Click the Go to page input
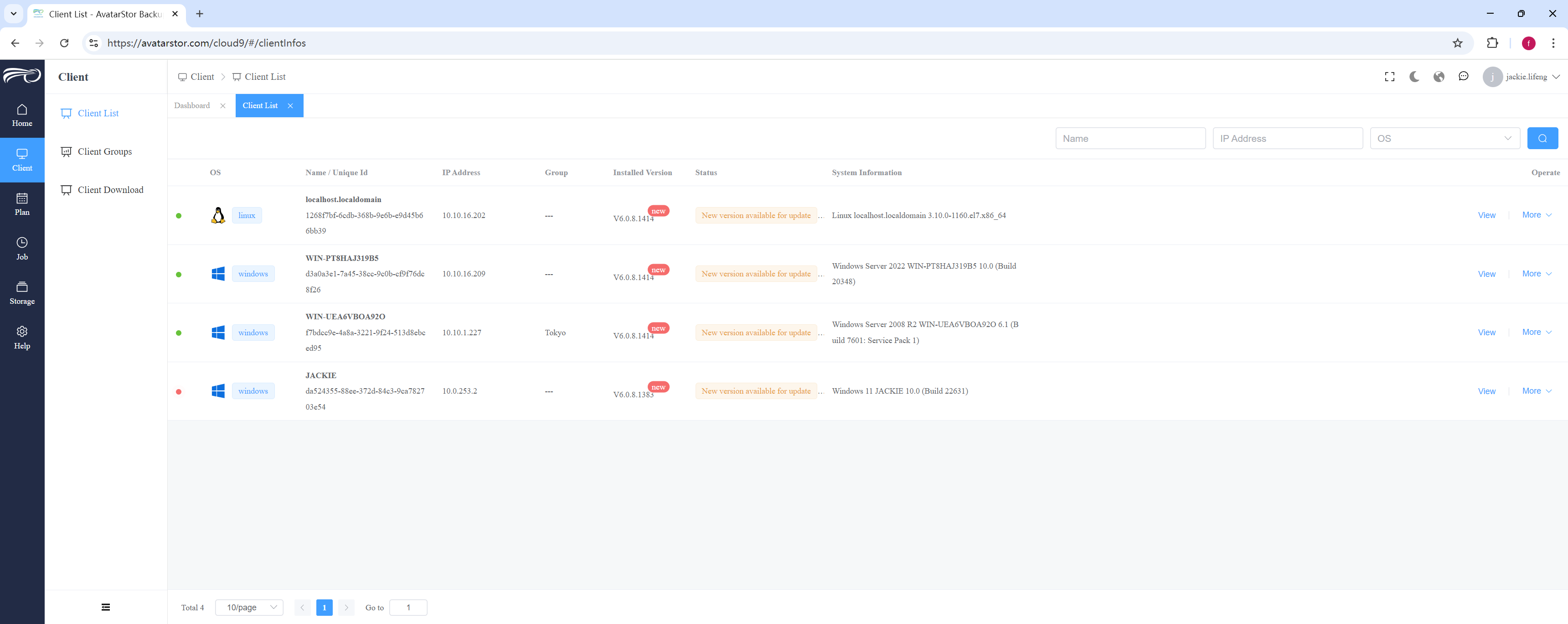This screenshot has width=1568, height=624. tap(408, 607)
